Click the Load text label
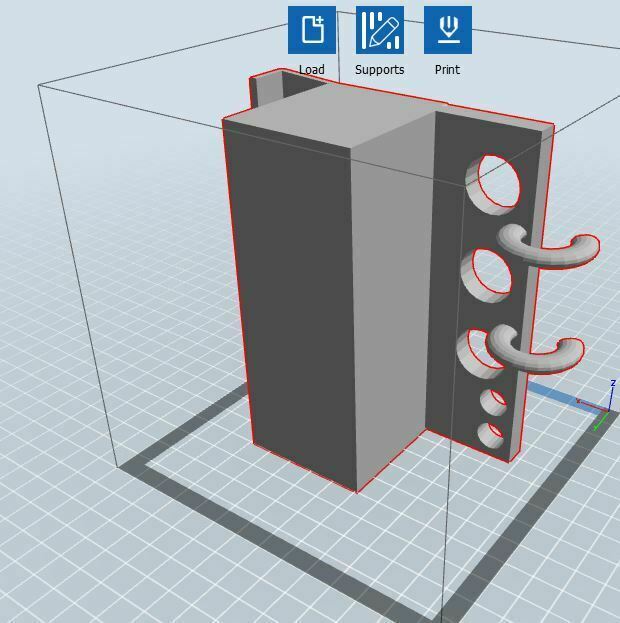Screen dimensions: 620x623 312,70
